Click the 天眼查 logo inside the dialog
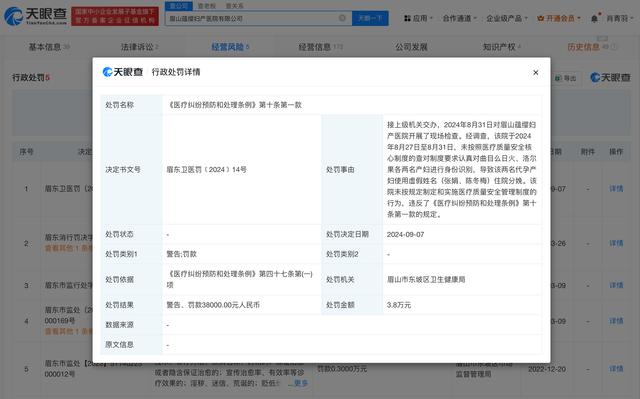 (x=122, y=72)
